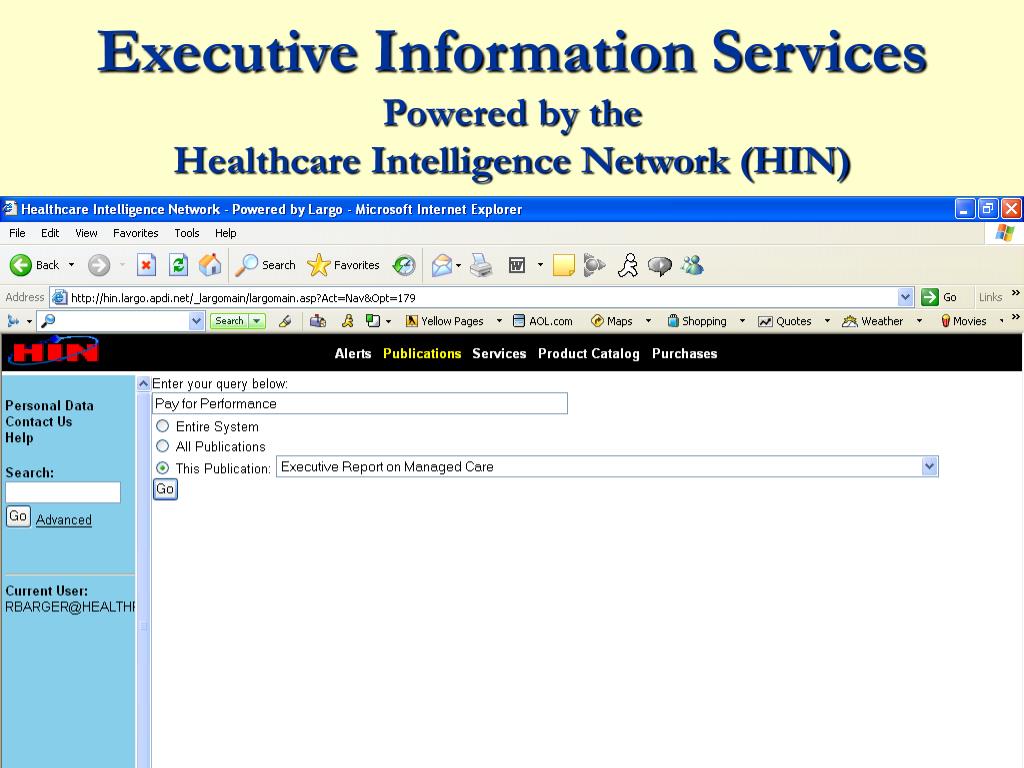Click the small AIM figure in the AOL toolbar
Viewport: 1024px width, 768px height.
tap(347, 321)
